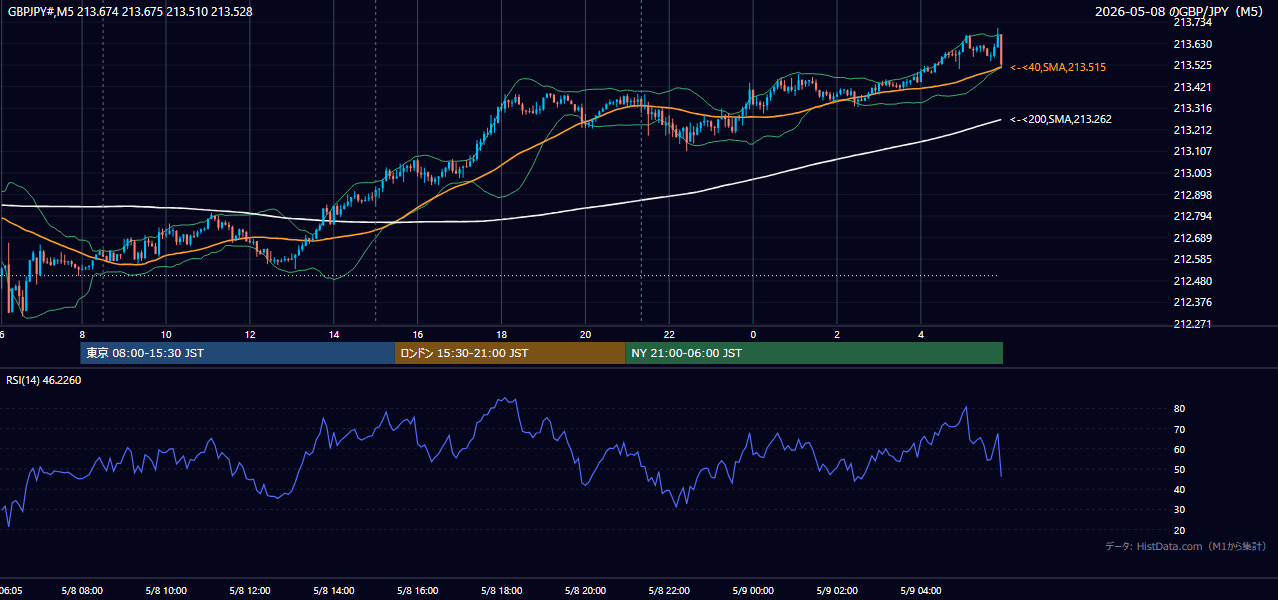Click price axis value 213.525
The image size is (1278, 600).
pyautogui.click(x=1192, y=65)
